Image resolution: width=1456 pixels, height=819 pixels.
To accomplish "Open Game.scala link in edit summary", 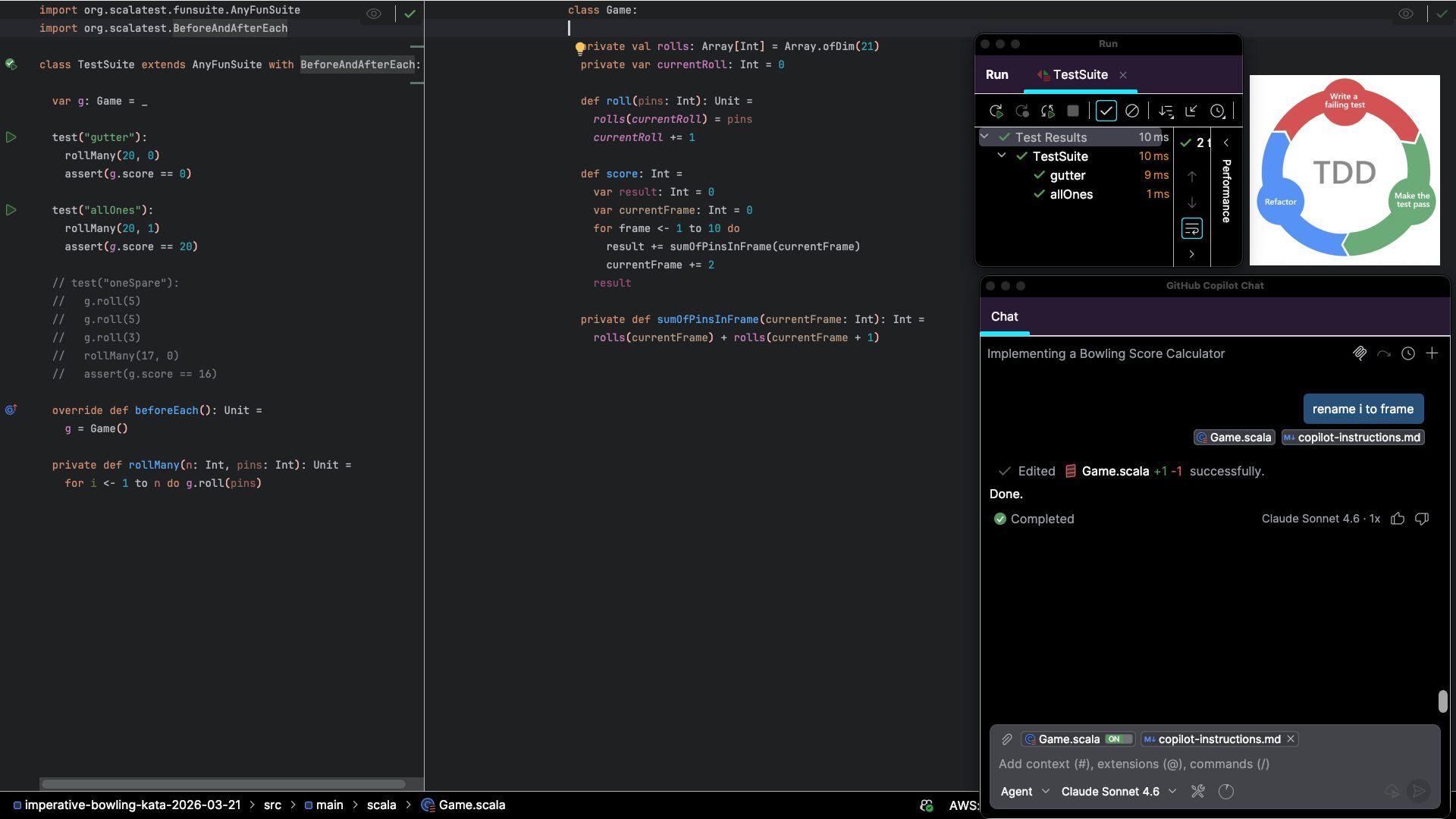I will coord(1115,472).
